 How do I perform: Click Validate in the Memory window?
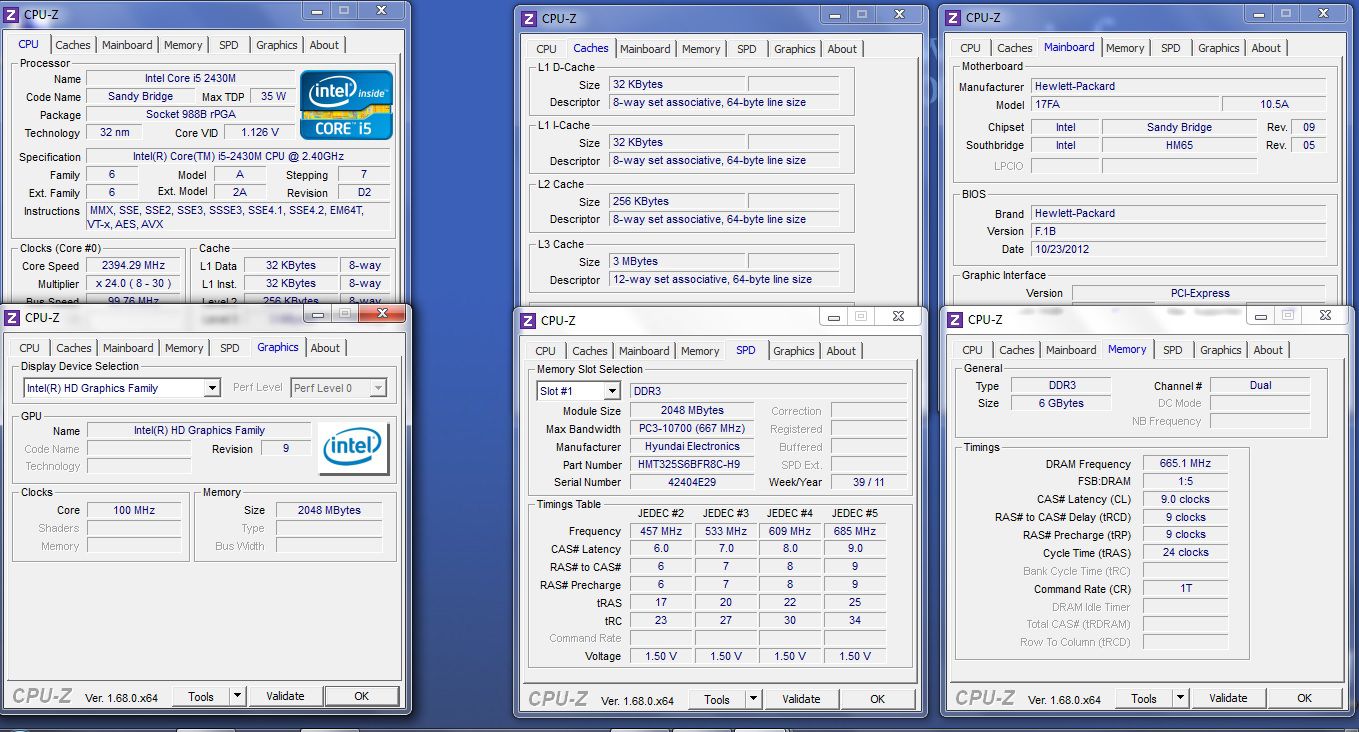pos(1228,698)
